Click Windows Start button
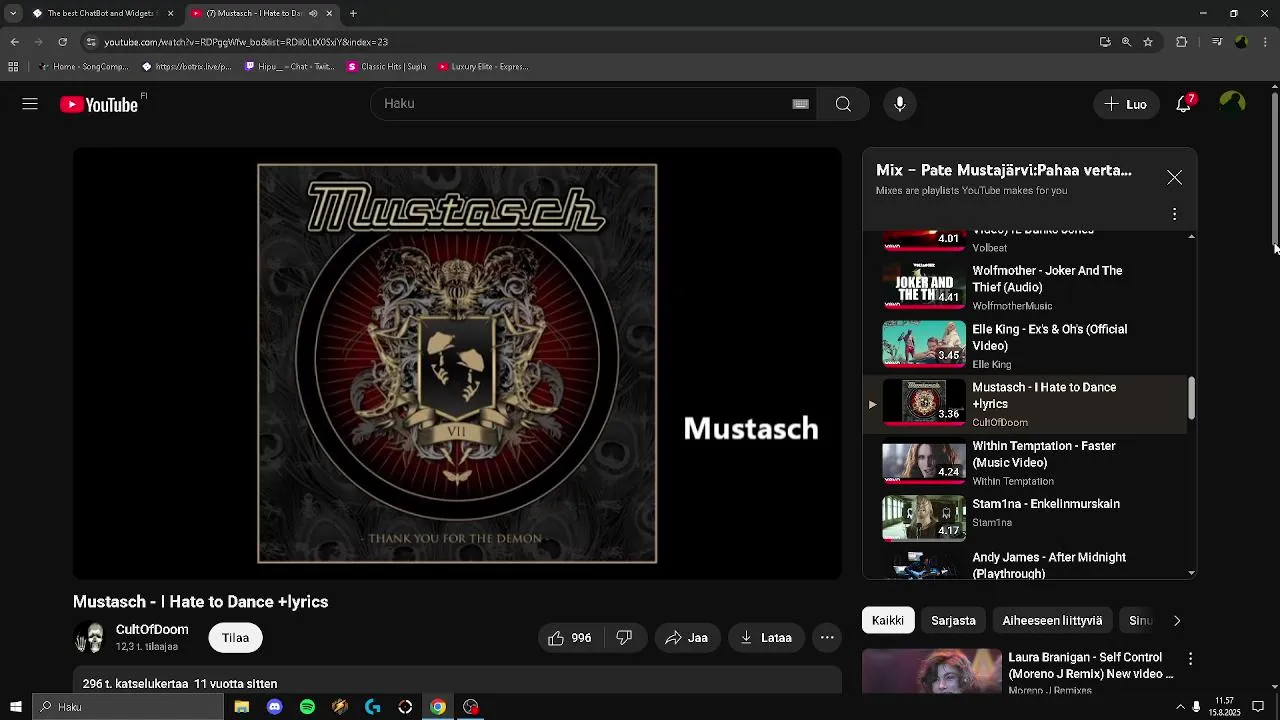This screenshot has width=1280, height=720. click(x=15, y=707)
